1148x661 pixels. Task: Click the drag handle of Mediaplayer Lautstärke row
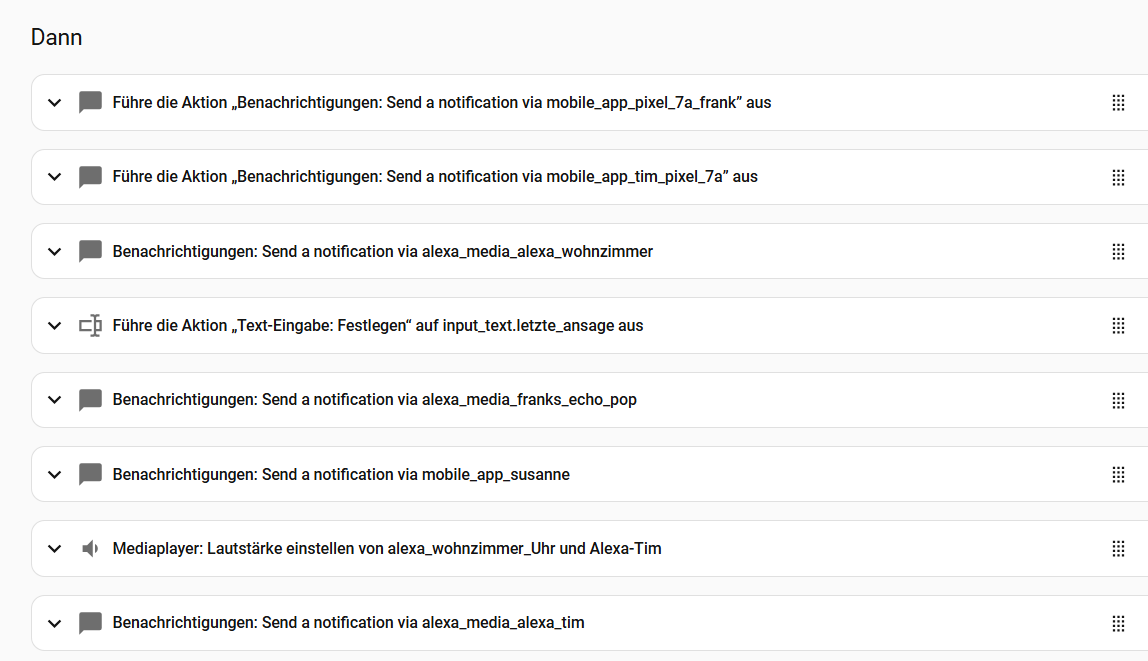tap(1118, 549)
